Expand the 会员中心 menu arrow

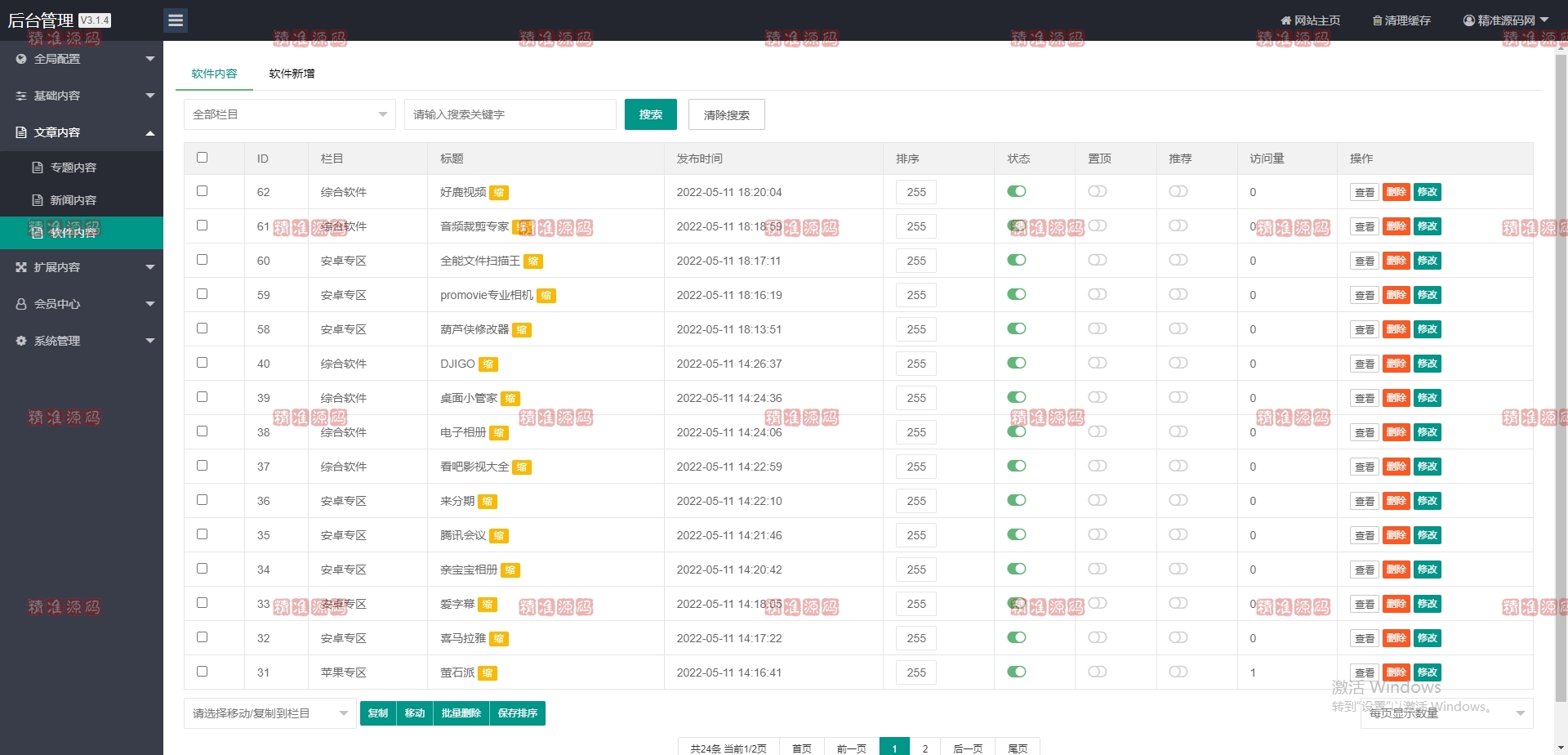(x=150, y=304)
